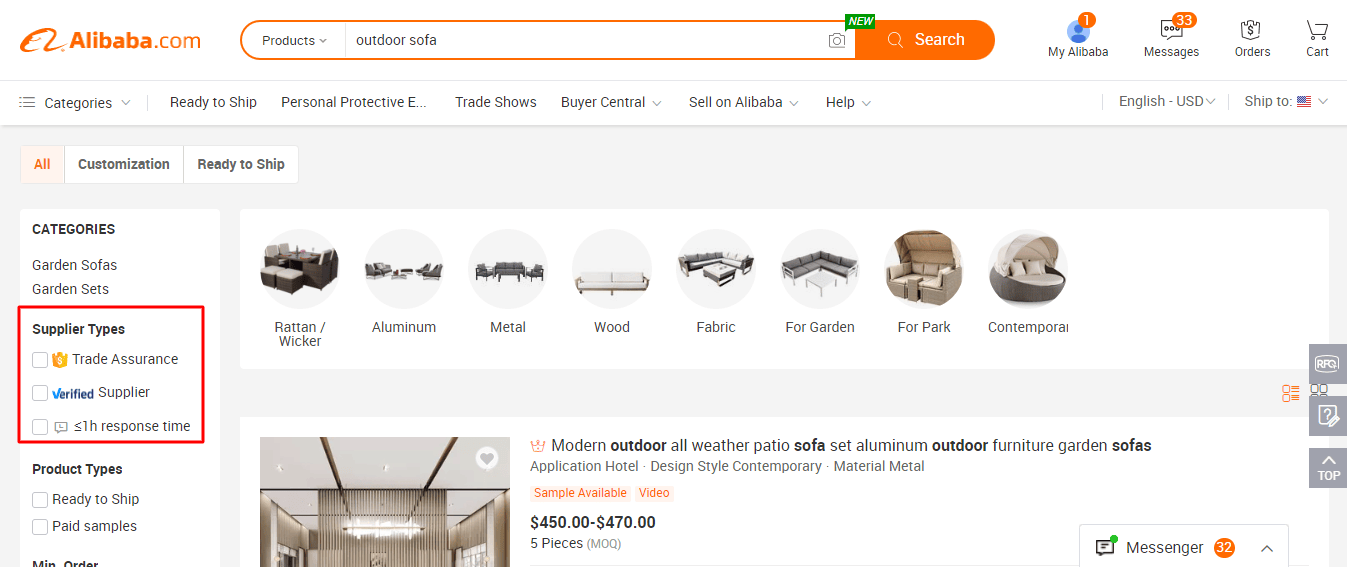Enable the Trade Assurance checkbox

point(40,360)
